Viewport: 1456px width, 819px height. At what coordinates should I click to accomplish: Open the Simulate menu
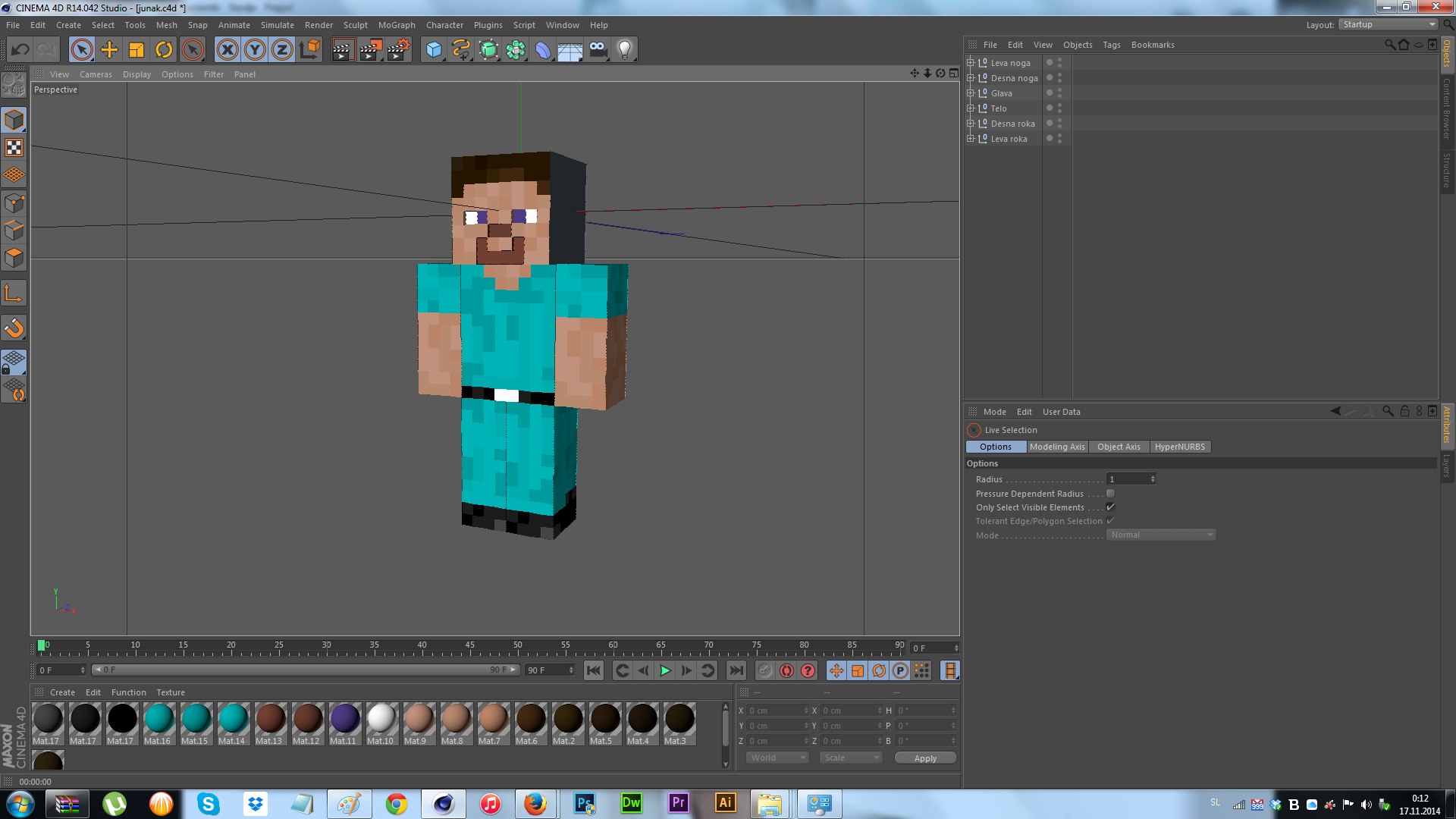coord(278,25)
